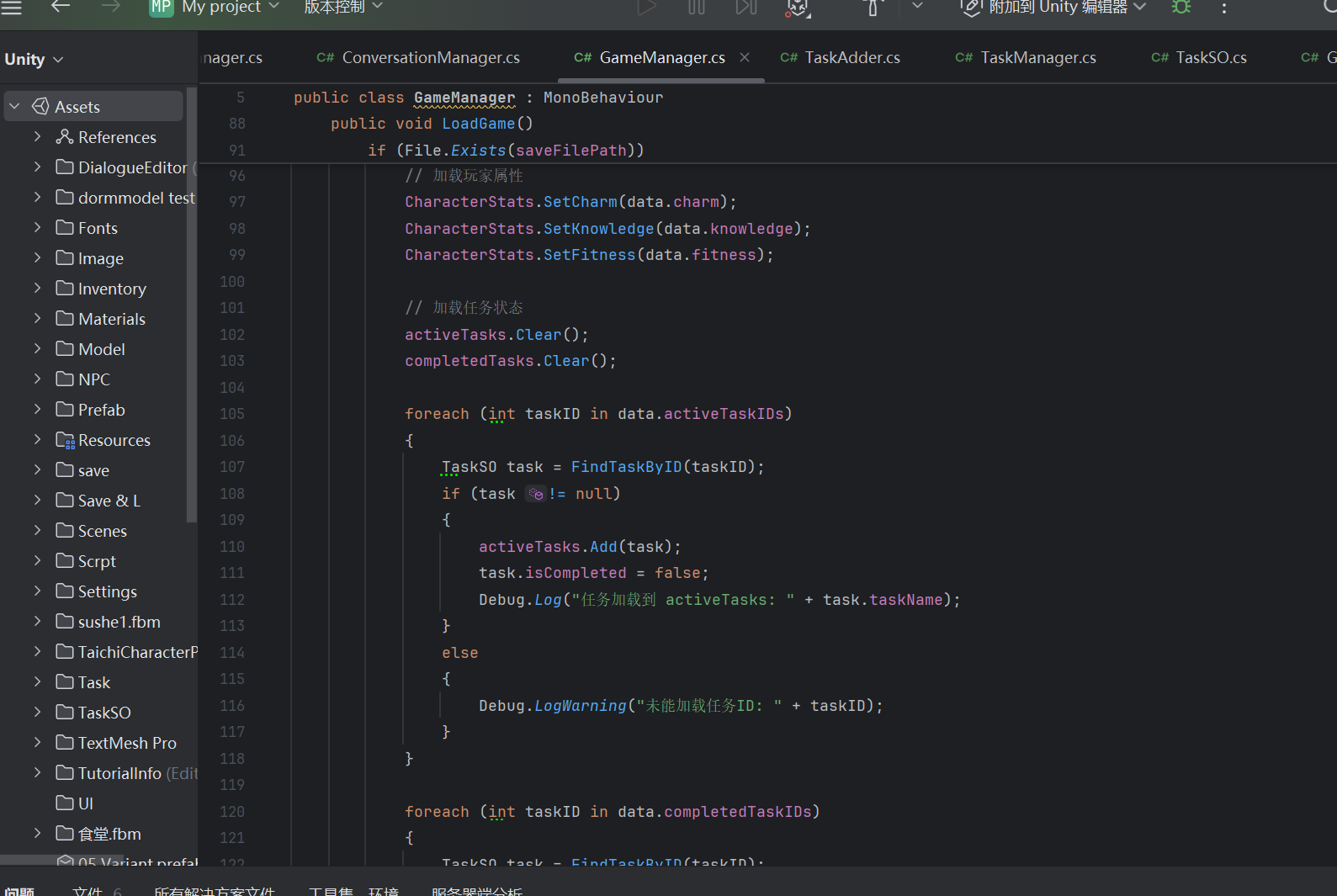The height and width of the screenshot is (896, 1337).
Task: Select the TextMesh Pro folder
Action: coord(126,743)
